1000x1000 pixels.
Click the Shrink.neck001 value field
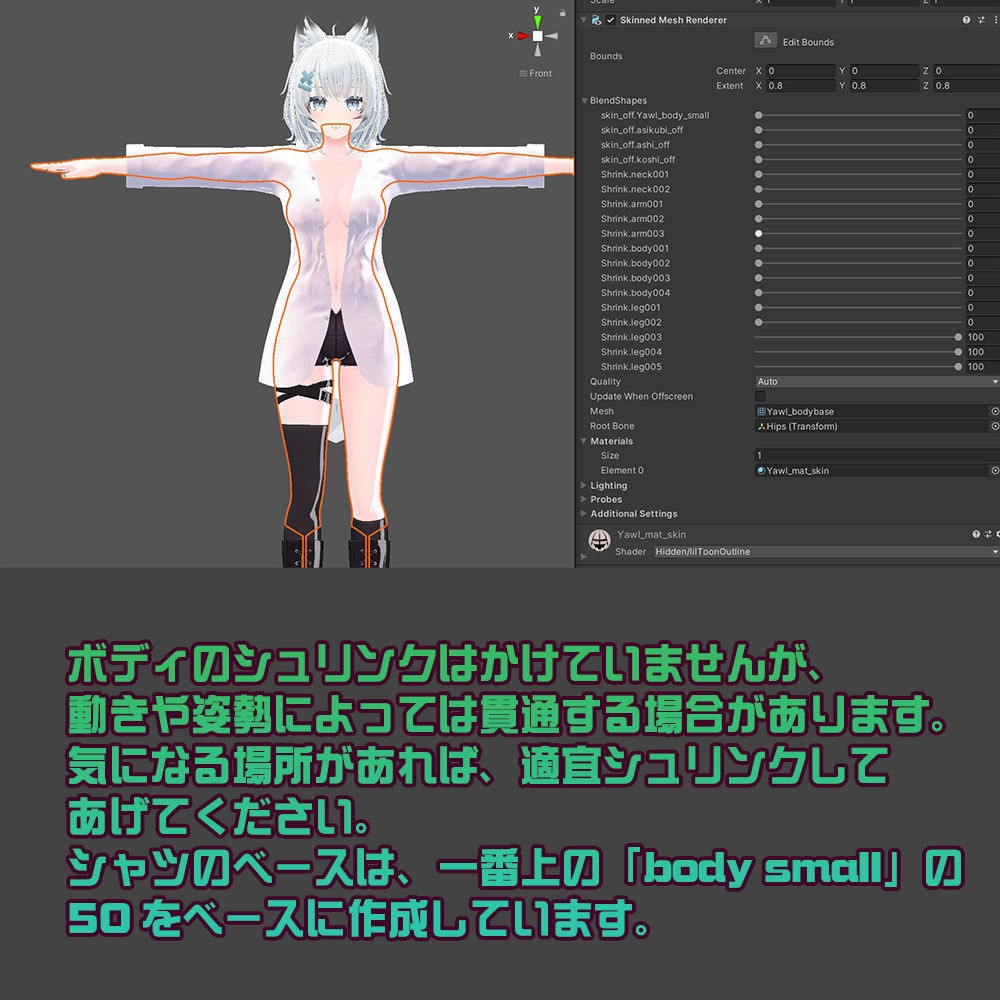click(982, 174)
